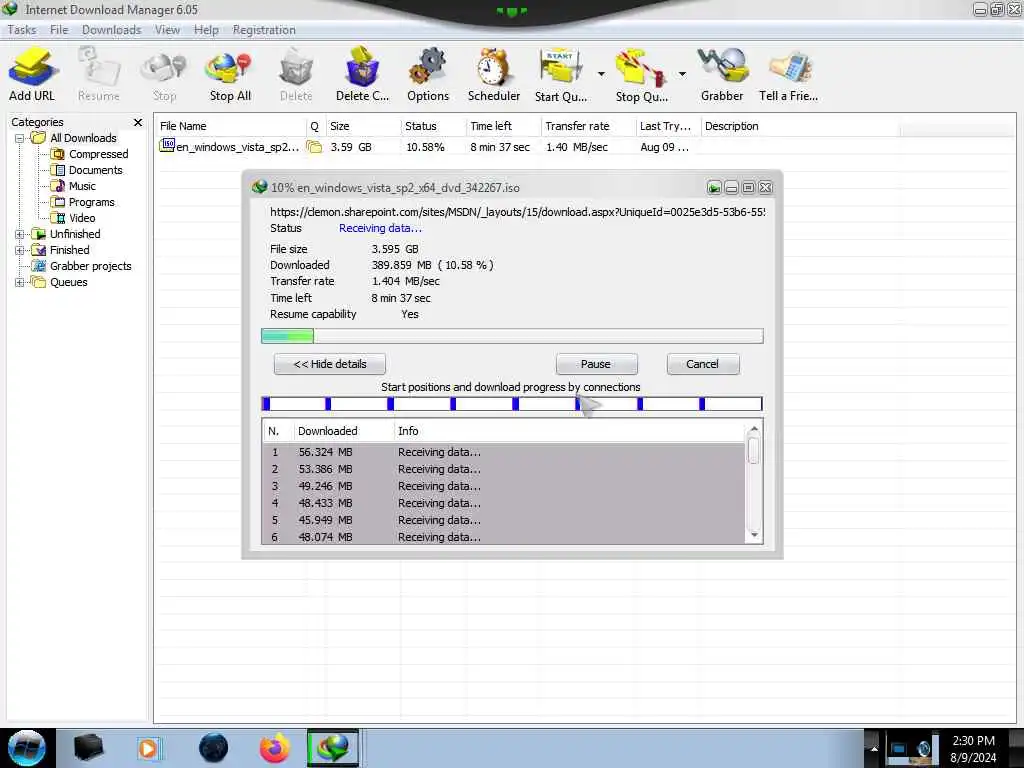Expand the Queues category node
The image size is (1024, 768).
pyautogui.click(x=20, y=282)
